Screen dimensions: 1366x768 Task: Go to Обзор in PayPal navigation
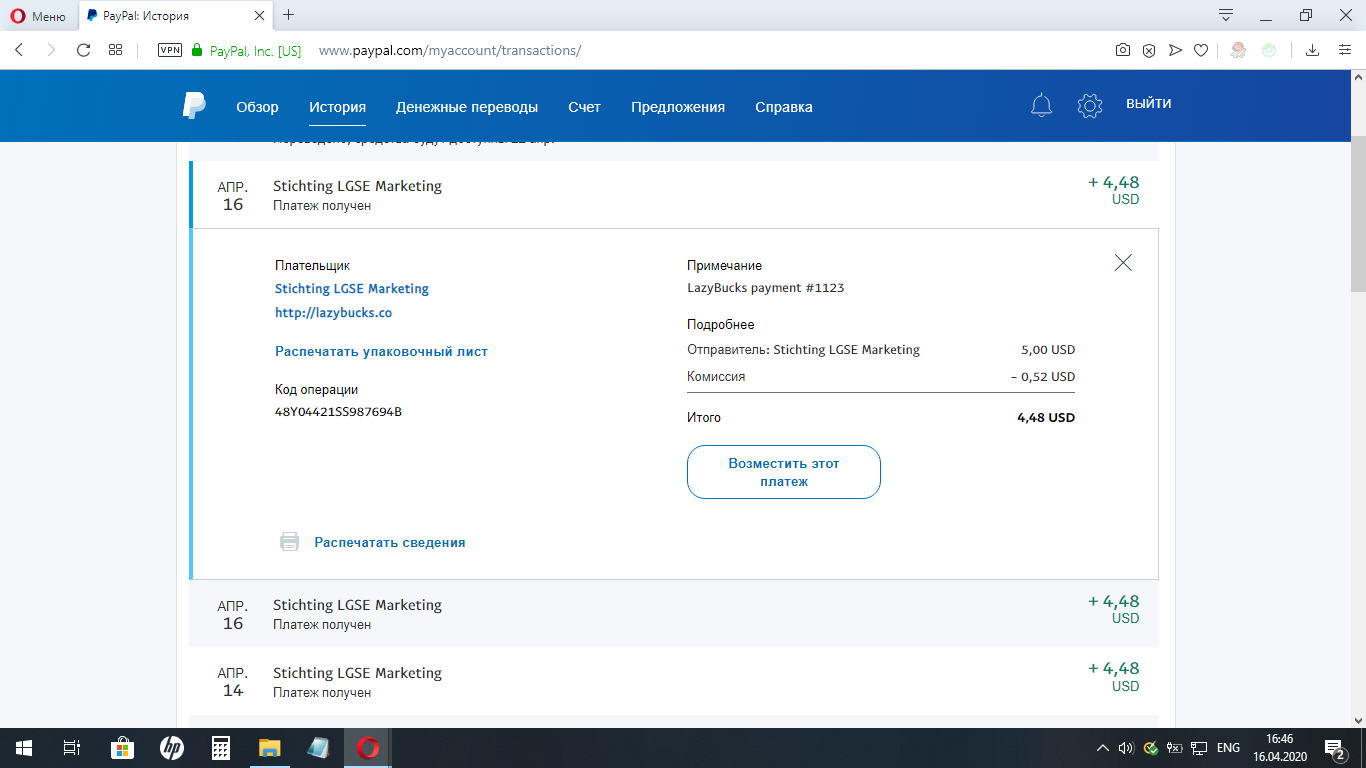click(x=257, y=107)
